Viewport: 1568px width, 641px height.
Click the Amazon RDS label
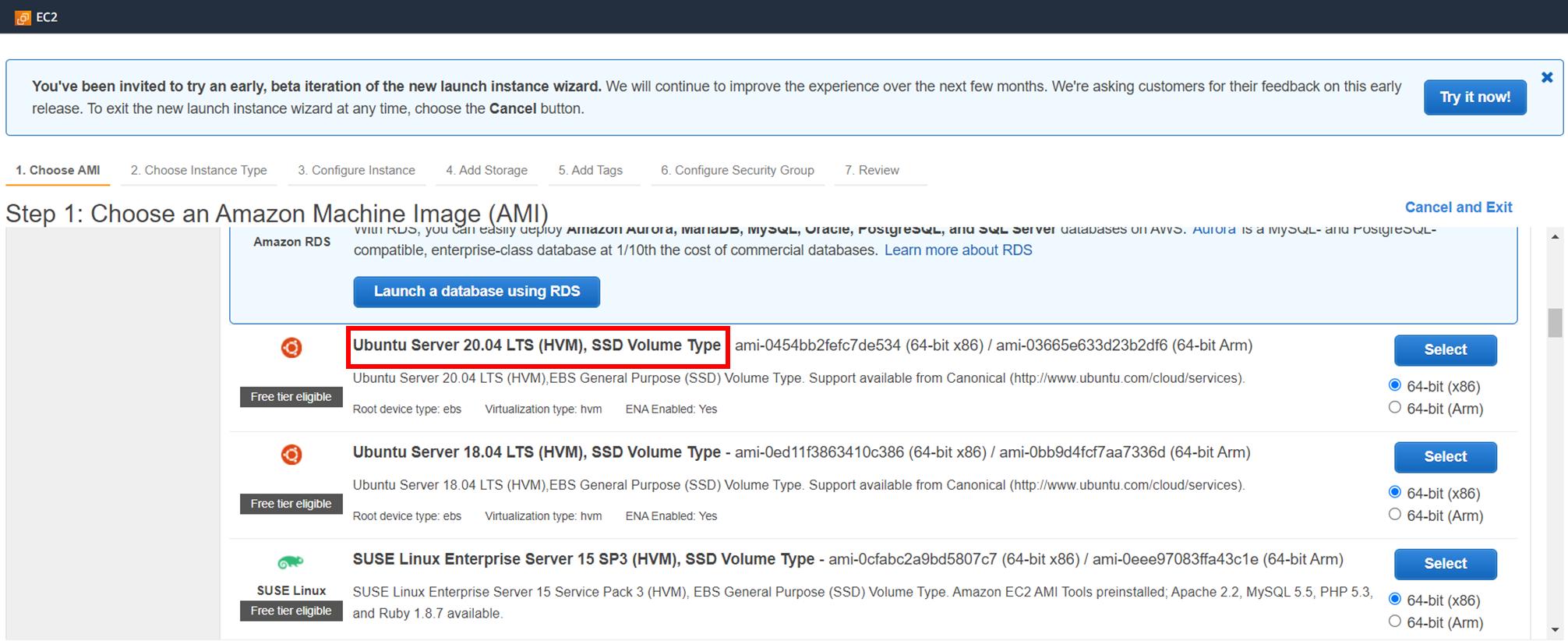(x=291, y=242)
